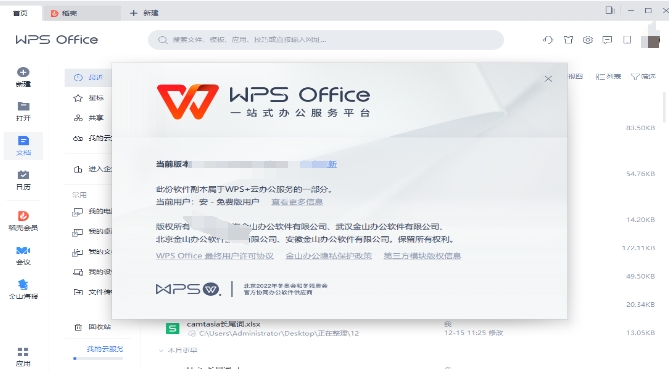Open the Kingsoft privacy protection policy link

pyautogui.click(x=329, y=256)
